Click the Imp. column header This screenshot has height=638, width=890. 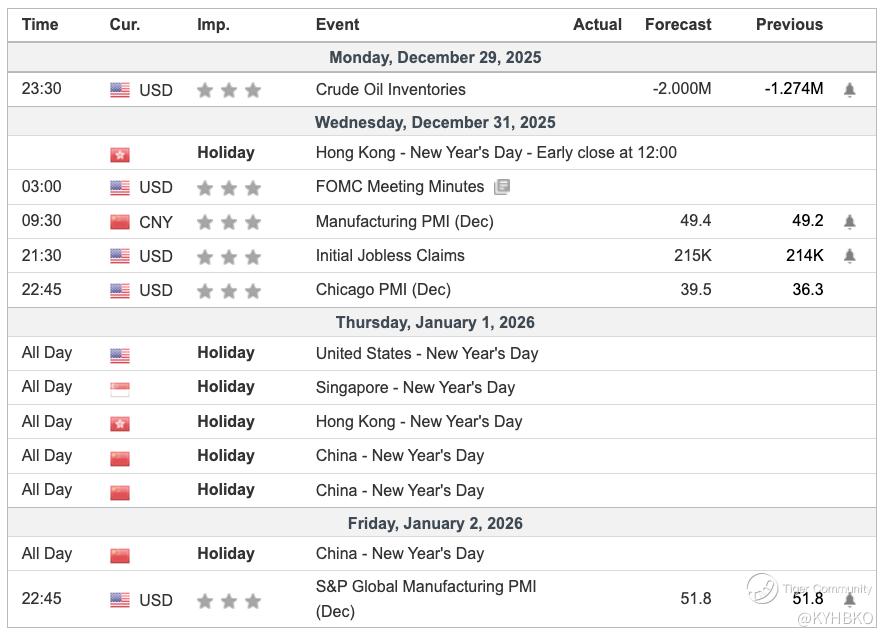[213, 25]
